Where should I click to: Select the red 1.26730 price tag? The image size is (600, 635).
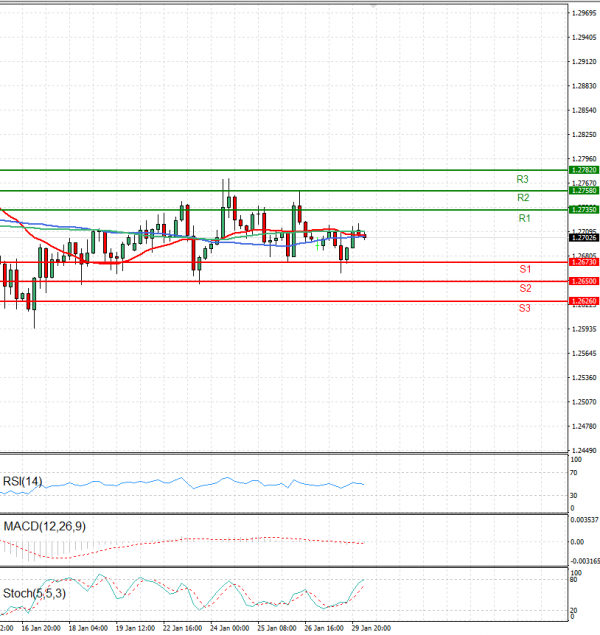(584, 262)
